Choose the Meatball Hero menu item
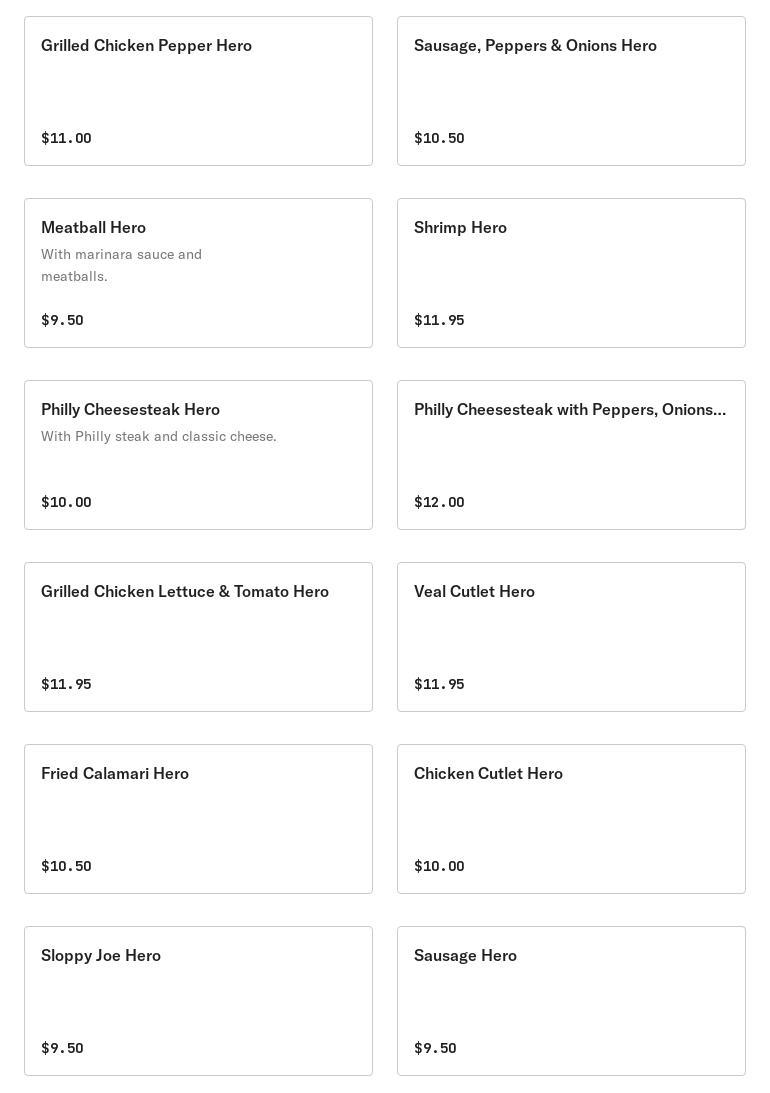The height and width of the screenshot is (1093, 770). (199, 273)
